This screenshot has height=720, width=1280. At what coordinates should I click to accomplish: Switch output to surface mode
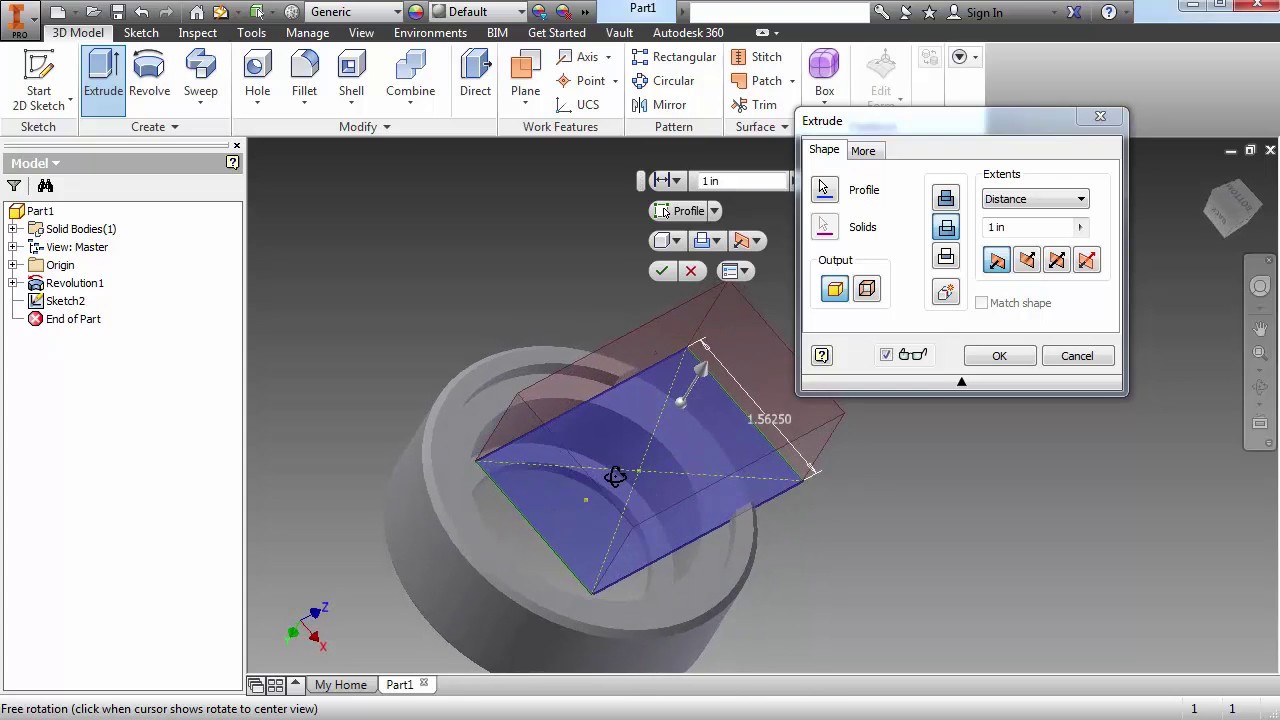click(866, 289)
